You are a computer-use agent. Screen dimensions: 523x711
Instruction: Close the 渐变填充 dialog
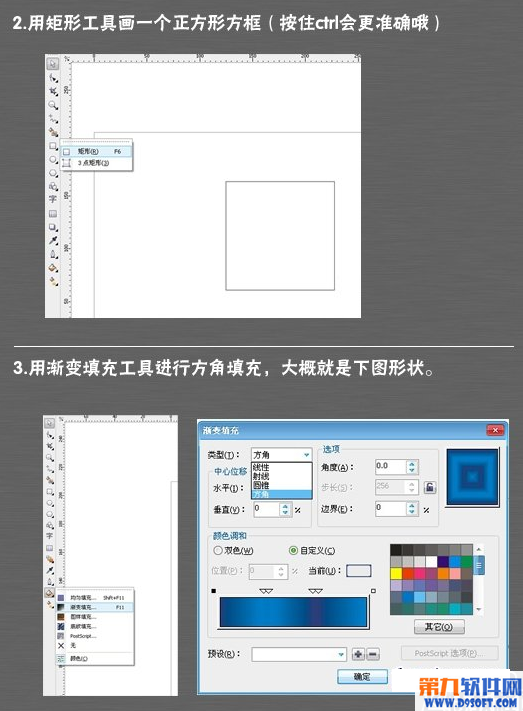pos(495,430)
